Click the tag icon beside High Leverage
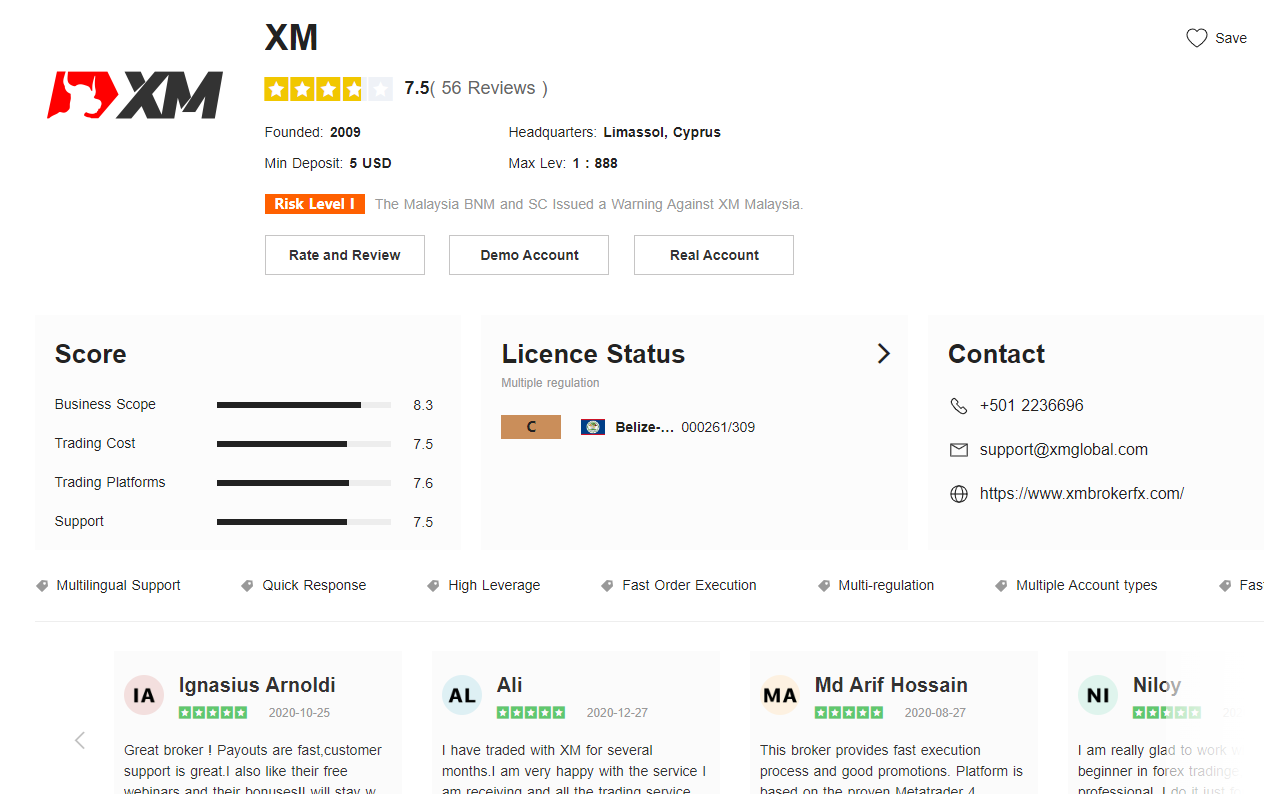Screen dimensions: 1264x794 pyautogui.click(x=433, y=586)
